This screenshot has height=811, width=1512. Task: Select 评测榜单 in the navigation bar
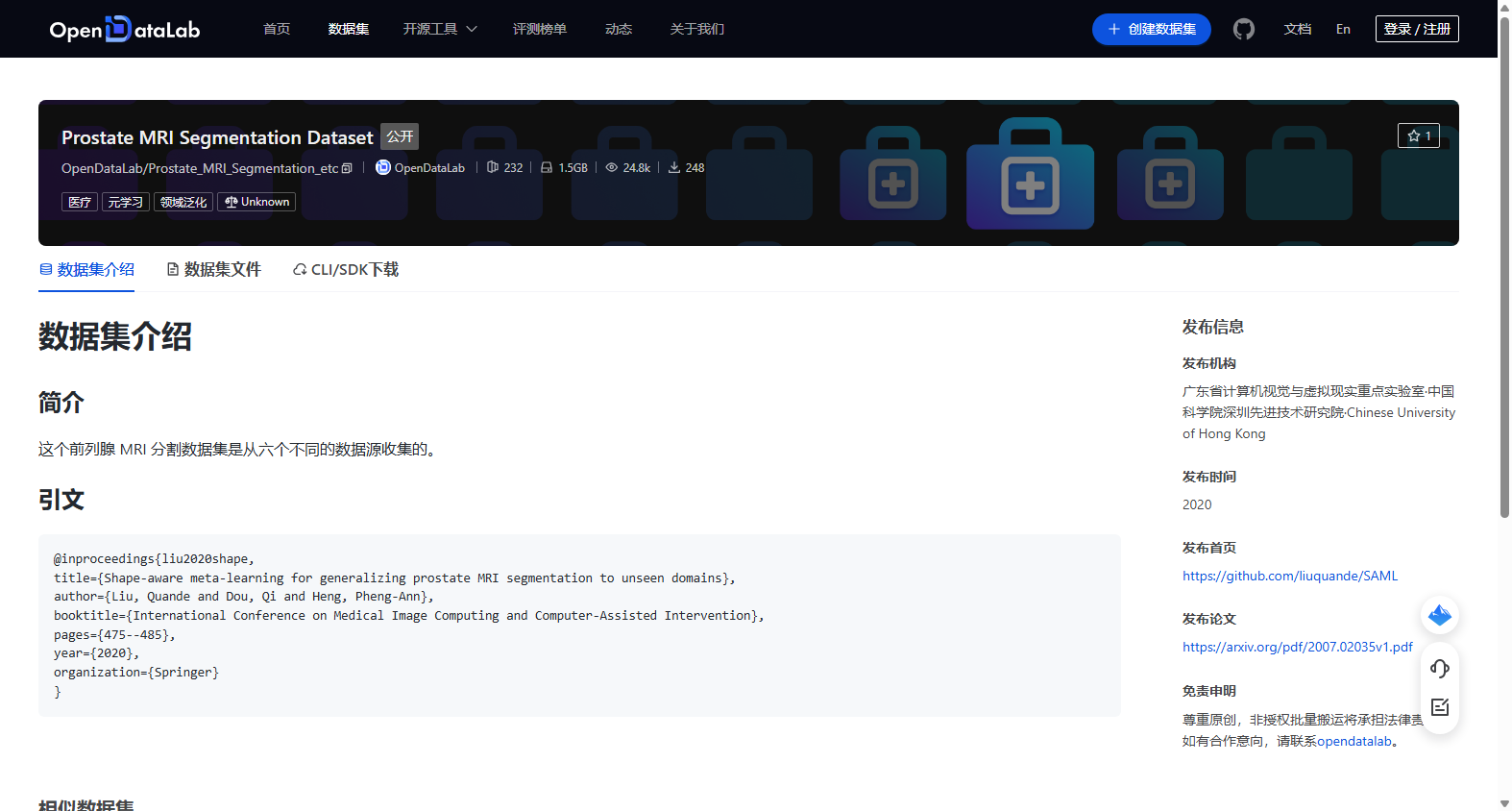tap(540, 29)
